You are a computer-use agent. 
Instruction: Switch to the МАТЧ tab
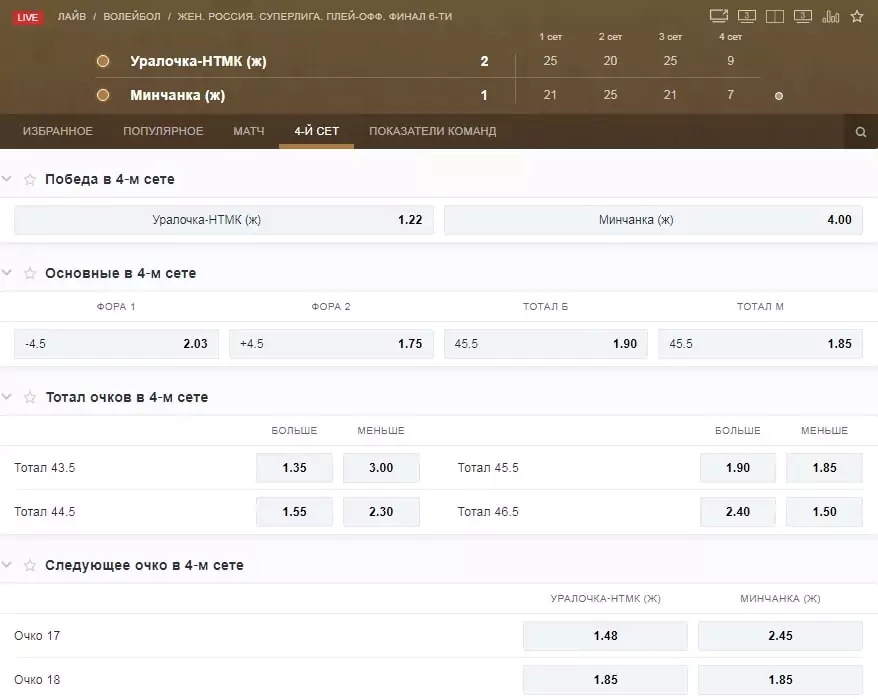pos(249,131)
